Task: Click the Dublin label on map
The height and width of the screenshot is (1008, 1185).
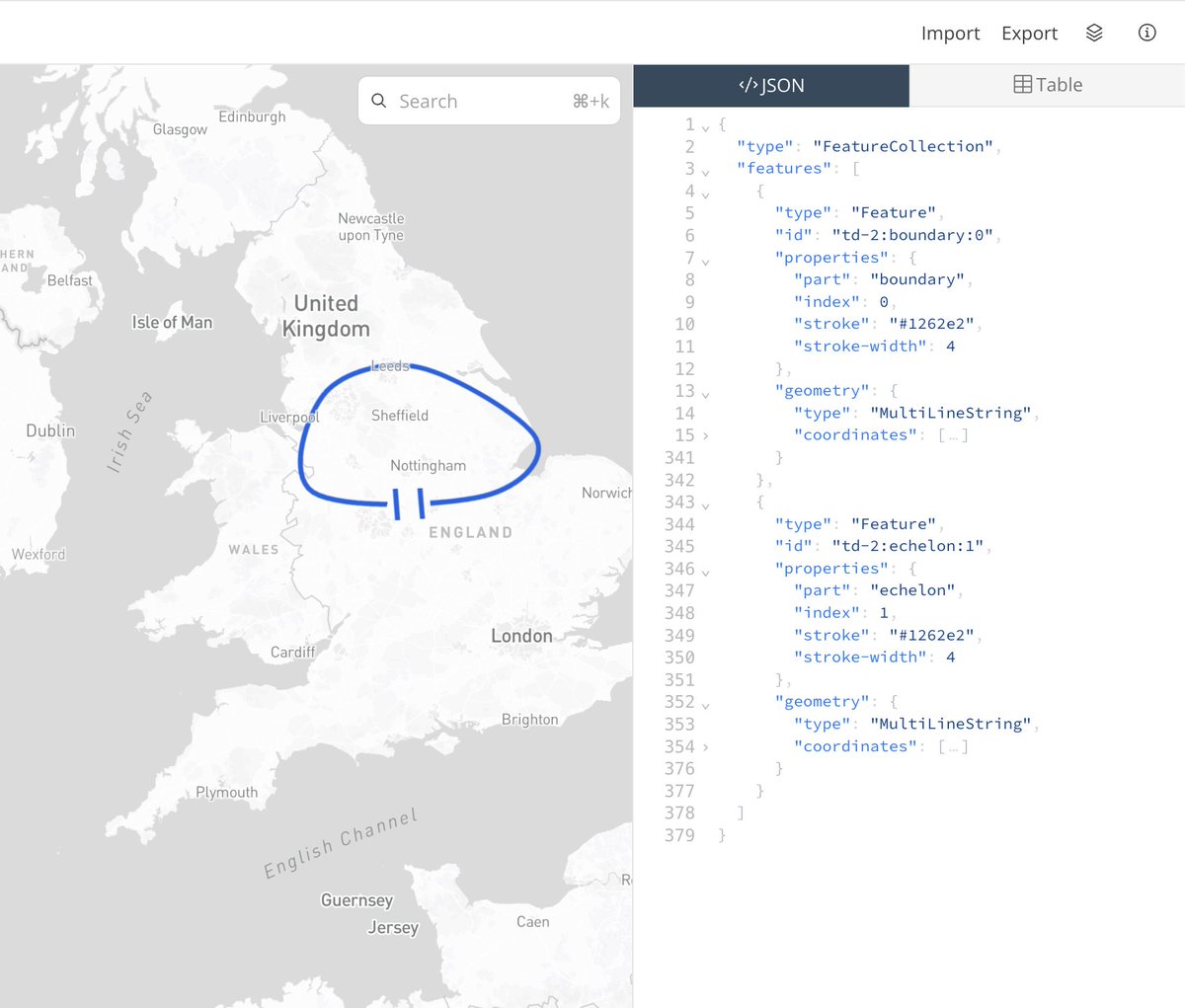Action: click(50, 430)
